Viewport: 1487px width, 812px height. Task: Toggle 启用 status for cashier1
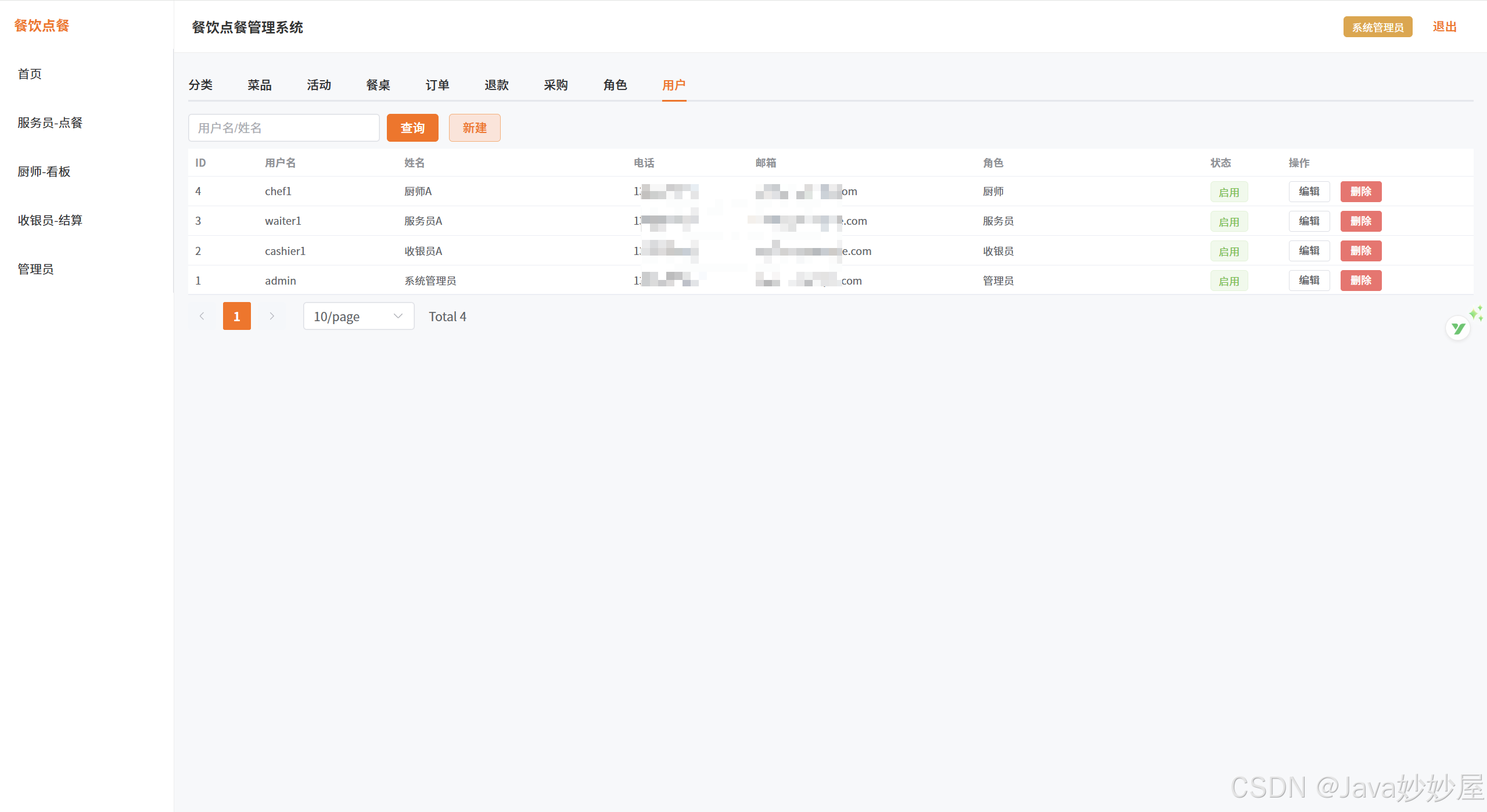1229,251
